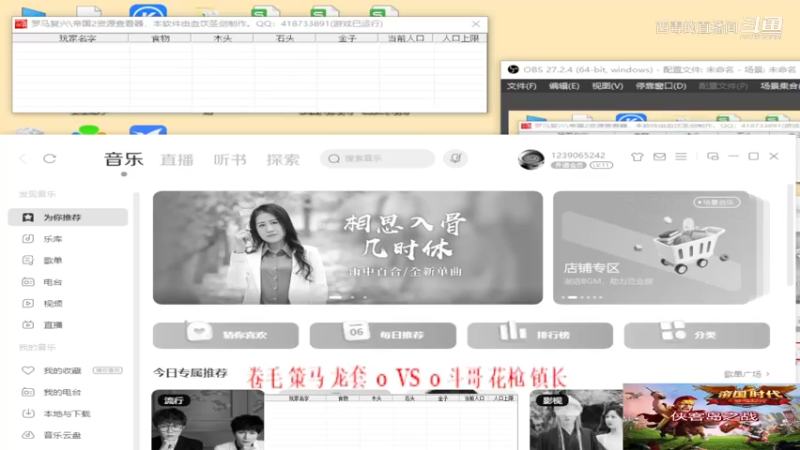The image size is (800, 450).
Task: Open the OBS 文件(F) menu
Action: click(521, 86)
